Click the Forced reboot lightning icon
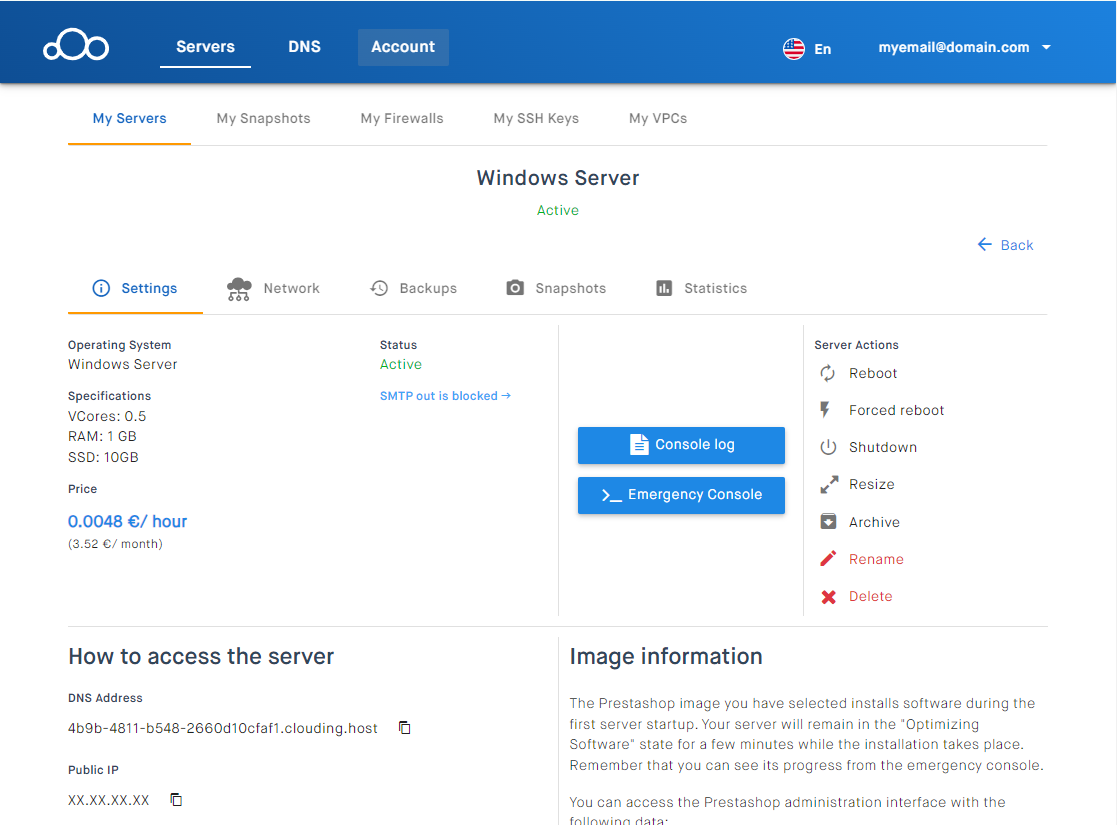This screenshot has width=1117, height=825. [825, 410]
